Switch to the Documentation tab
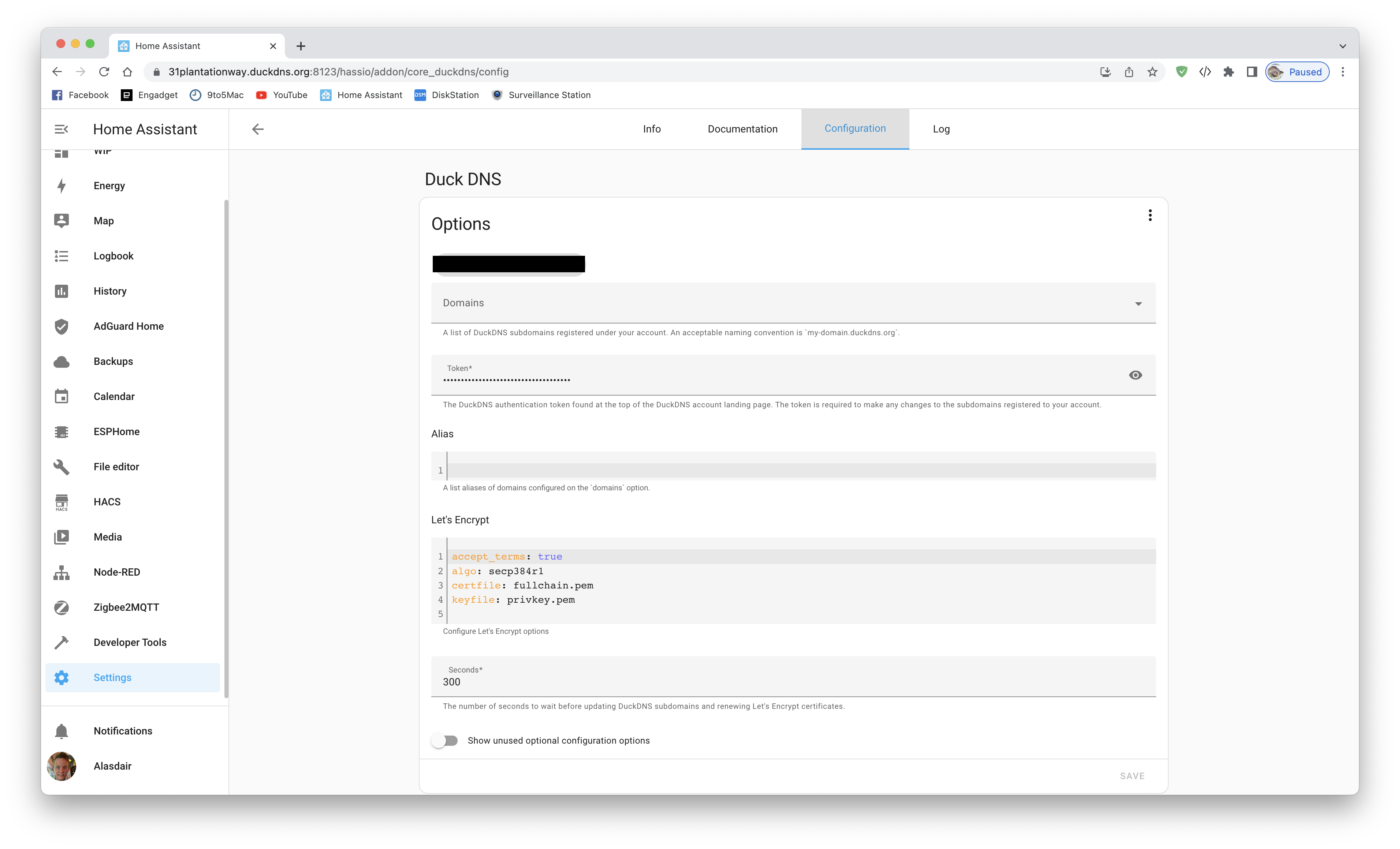 pyautogui.click(x=742, y=129)
